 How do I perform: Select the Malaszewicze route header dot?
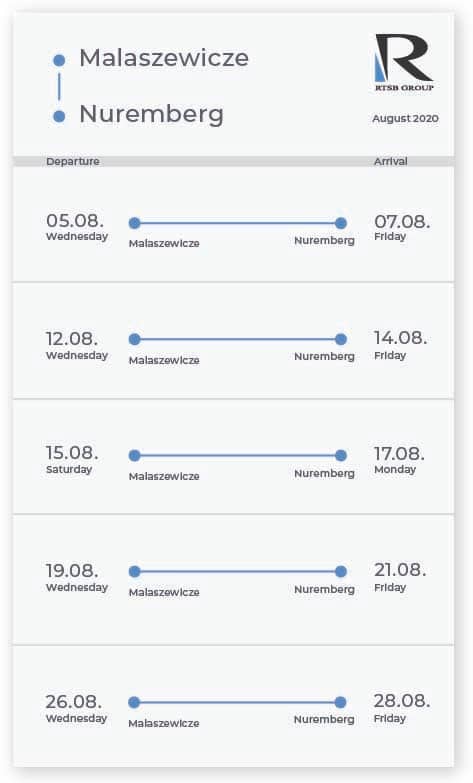(59, 60)
